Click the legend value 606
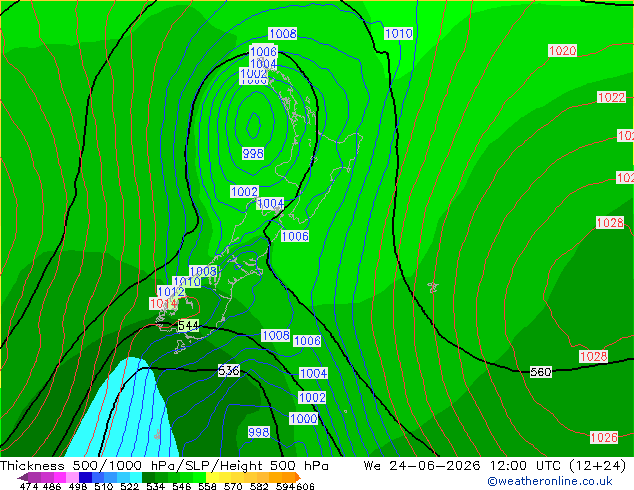The height and width of the screenshot is (490, 634). 305,486
